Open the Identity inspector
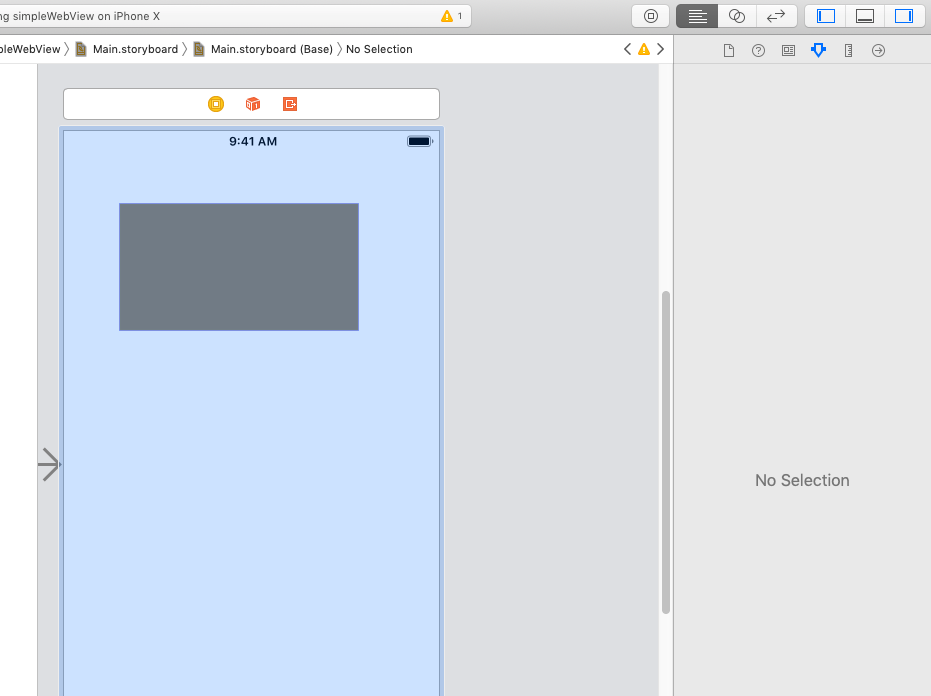This screenshot has height=696, width=931. coord(788,50)
